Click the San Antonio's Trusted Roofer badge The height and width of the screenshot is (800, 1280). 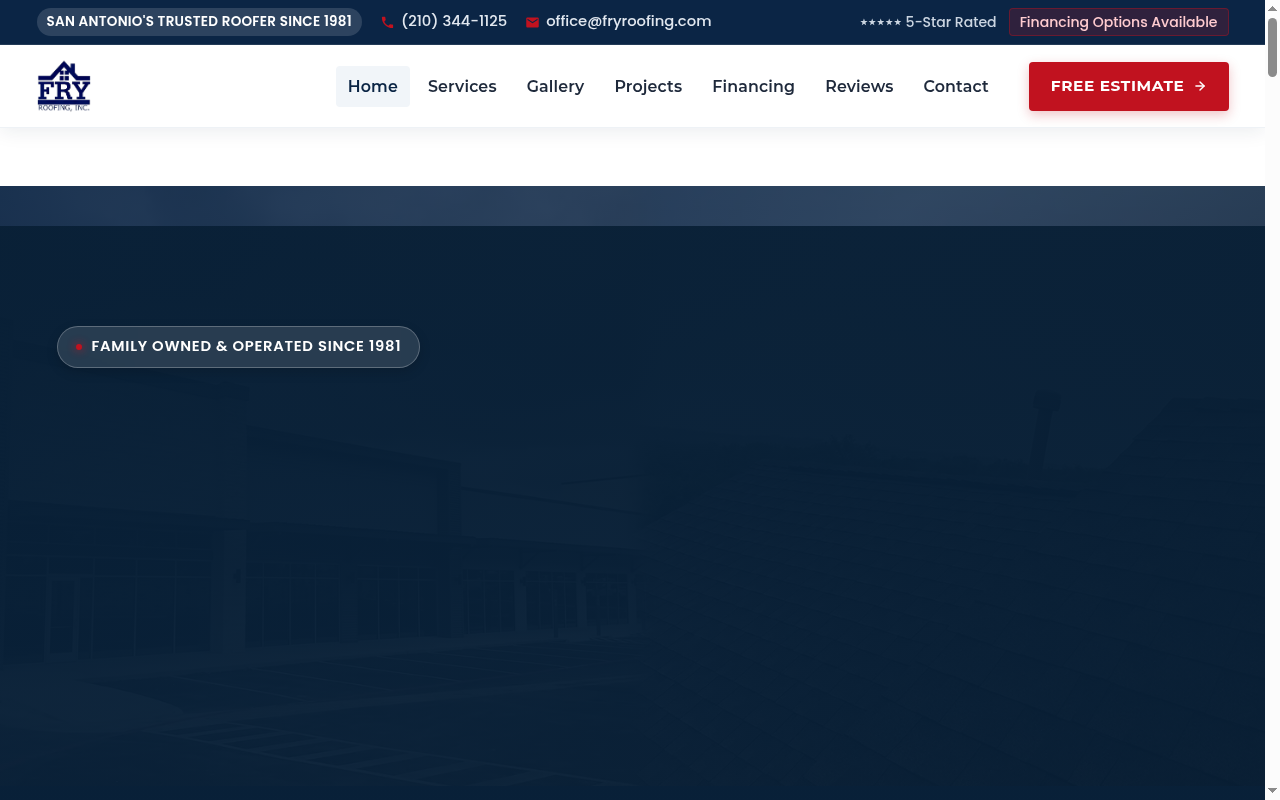(x=199, y=22)
